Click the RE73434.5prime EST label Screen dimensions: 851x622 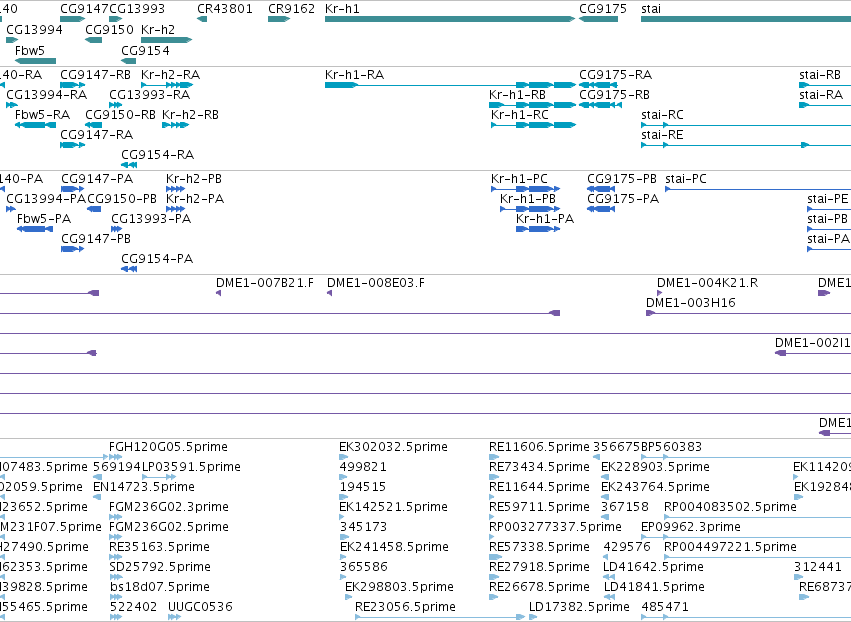point(539,467)
